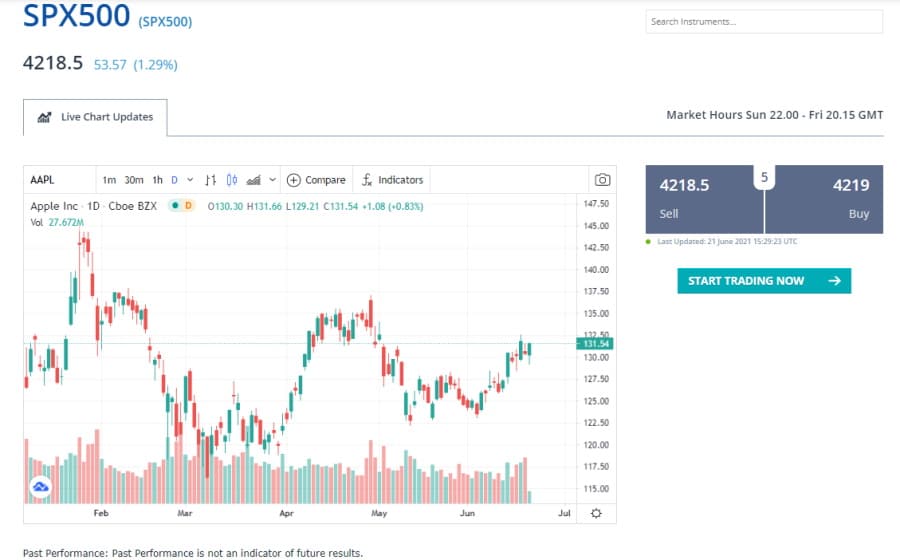Click the C131.54 close value
This screenshot has height=560, width=900.
[x=340, y=206]
